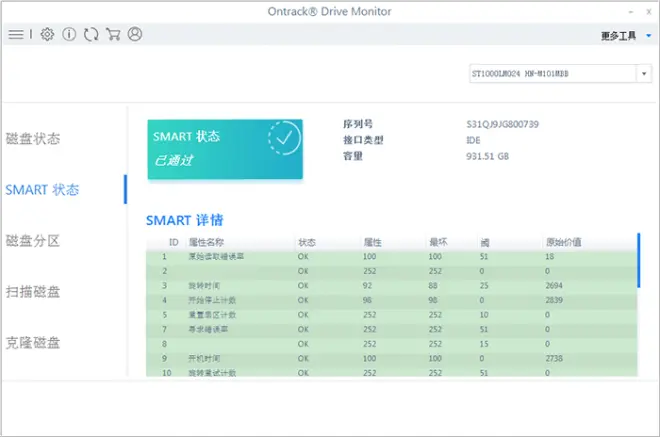Sort by the 属性名称 column header
The height and width of the screenshot is (437, 660).
point(206,242)
